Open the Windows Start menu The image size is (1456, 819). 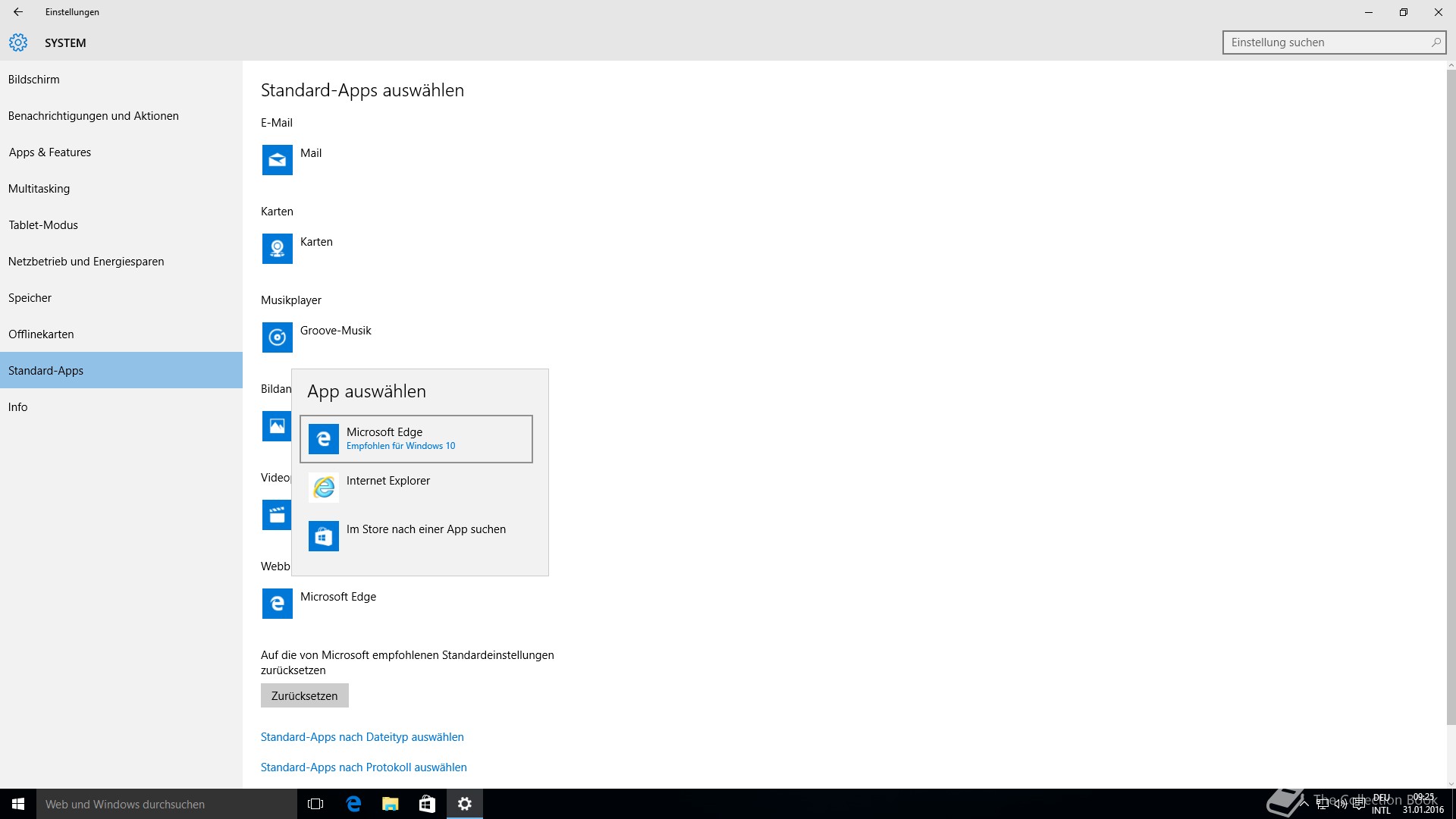(18, 804)
